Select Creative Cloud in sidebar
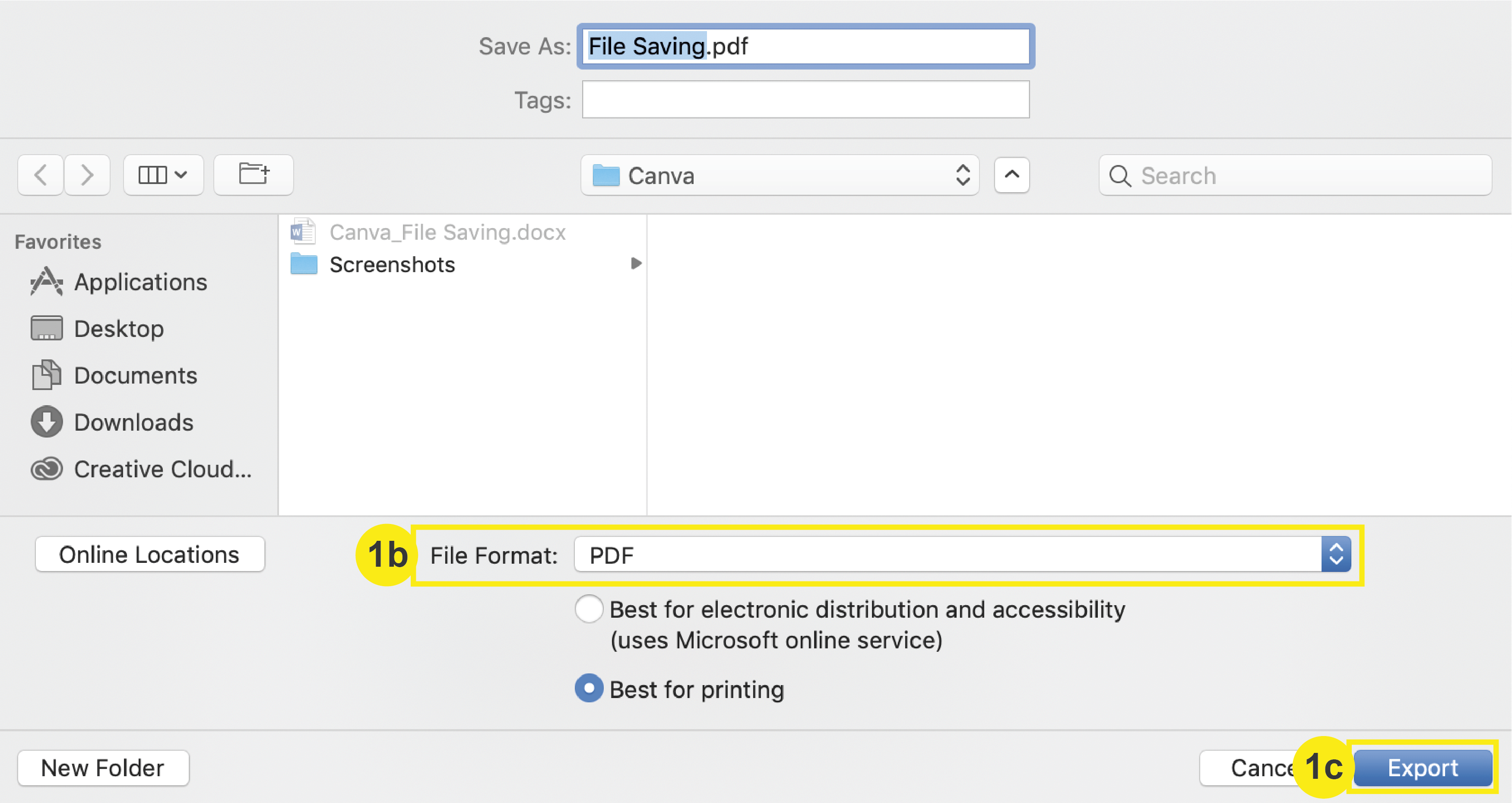1512x803 pixels. 162,469
